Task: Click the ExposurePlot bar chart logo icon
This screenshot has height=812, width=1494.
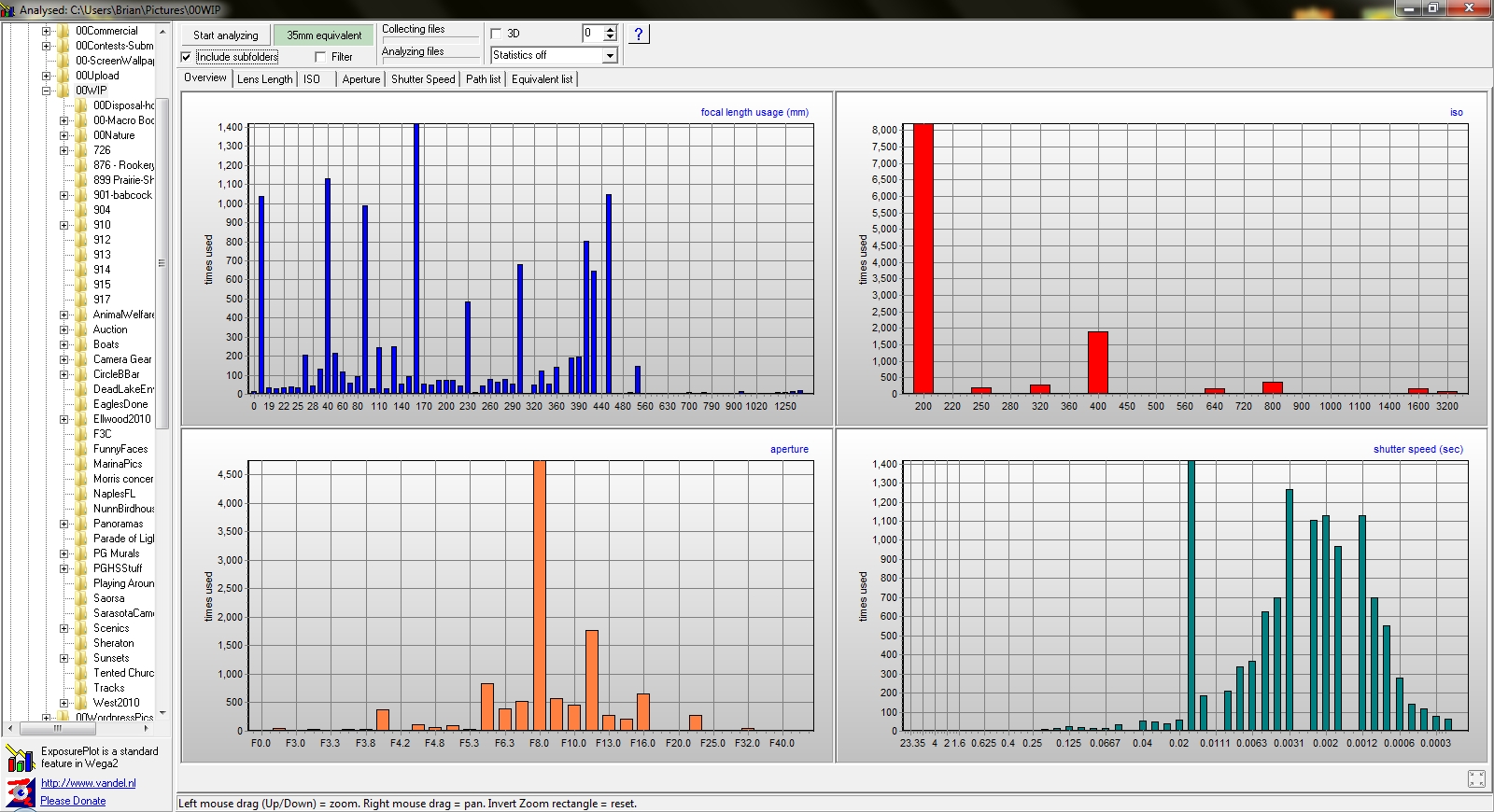Action: (x=21, y=758)
